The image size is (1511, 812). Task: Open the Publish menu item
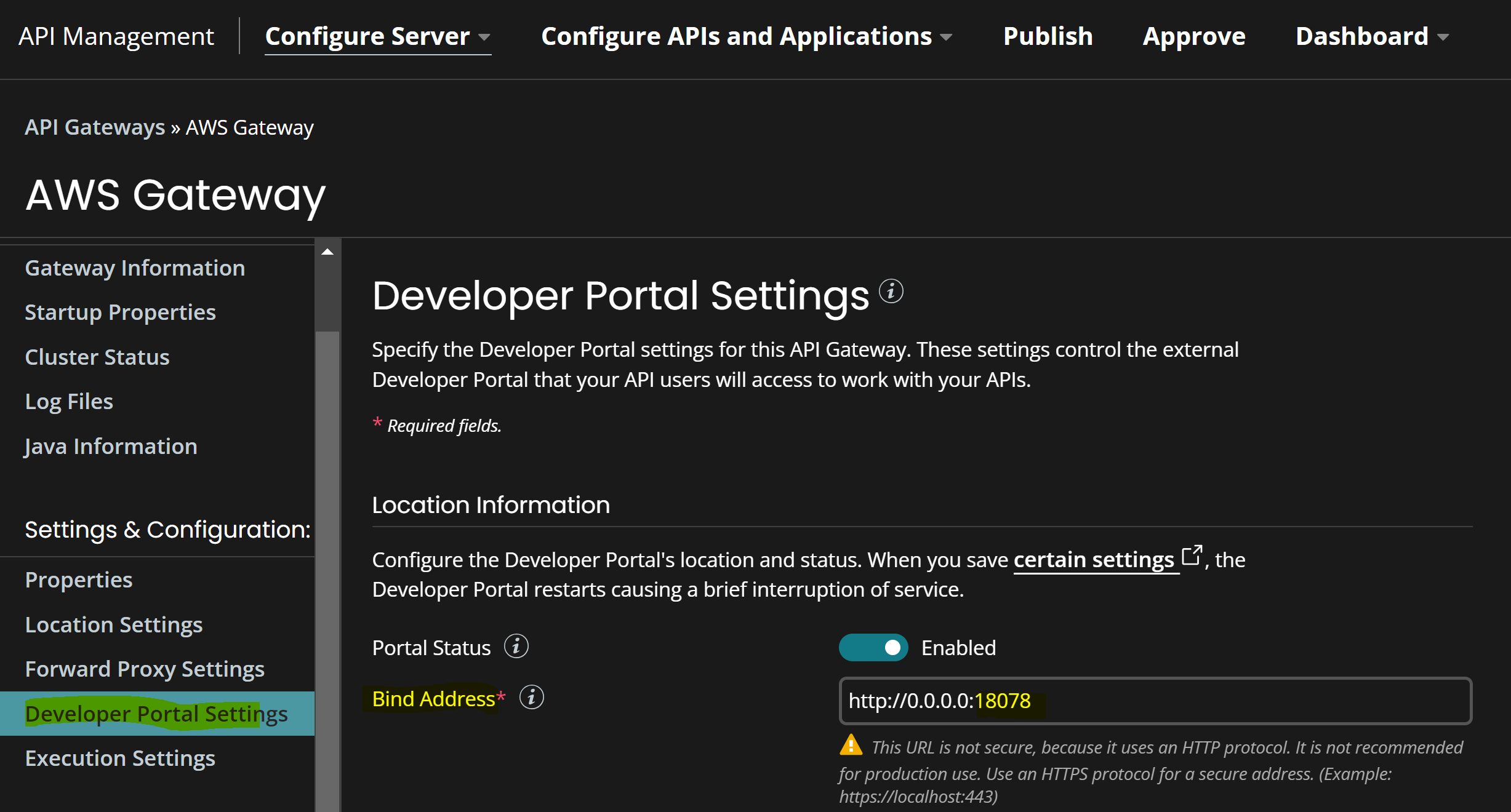[1046, 36]
